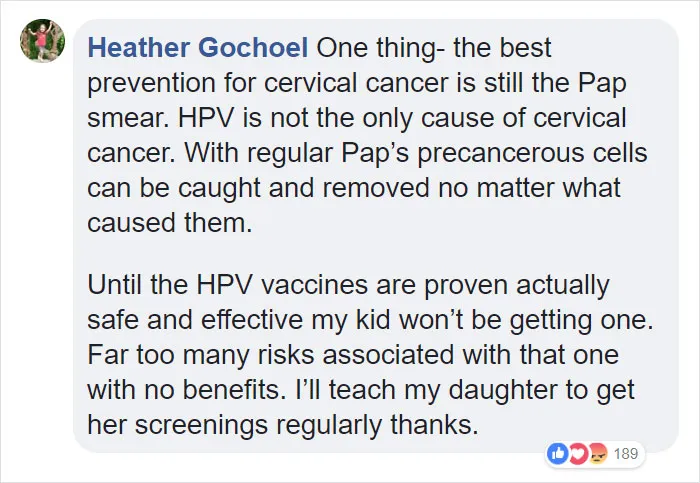This screenshot has width=700, height=483.
Task: Click the blue thumbs-up Like reaction icon
Action: click(558, 454)
